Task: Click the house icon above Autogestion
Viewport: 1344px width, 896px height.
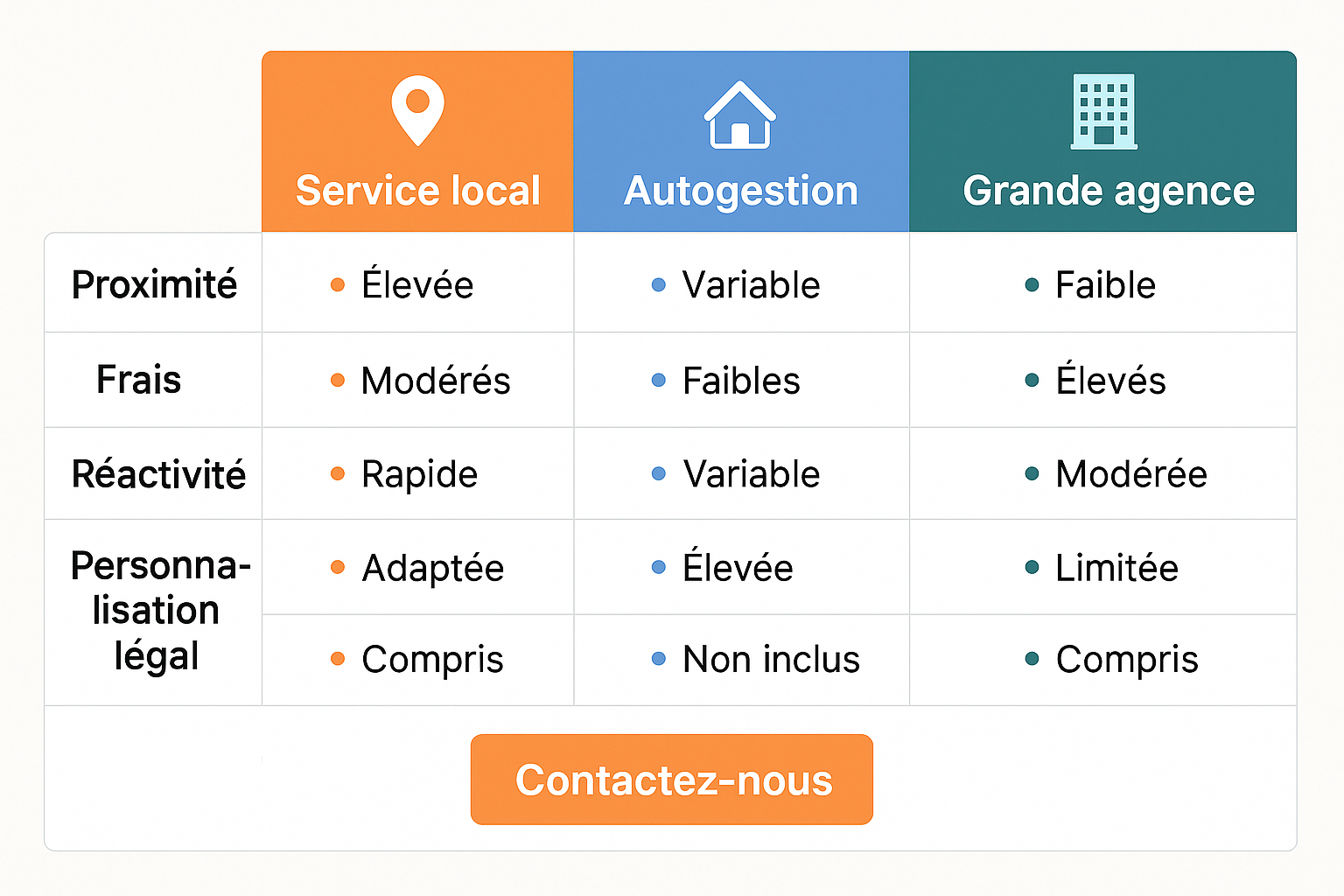Action: pyautogui.click(x=740, y=115)
